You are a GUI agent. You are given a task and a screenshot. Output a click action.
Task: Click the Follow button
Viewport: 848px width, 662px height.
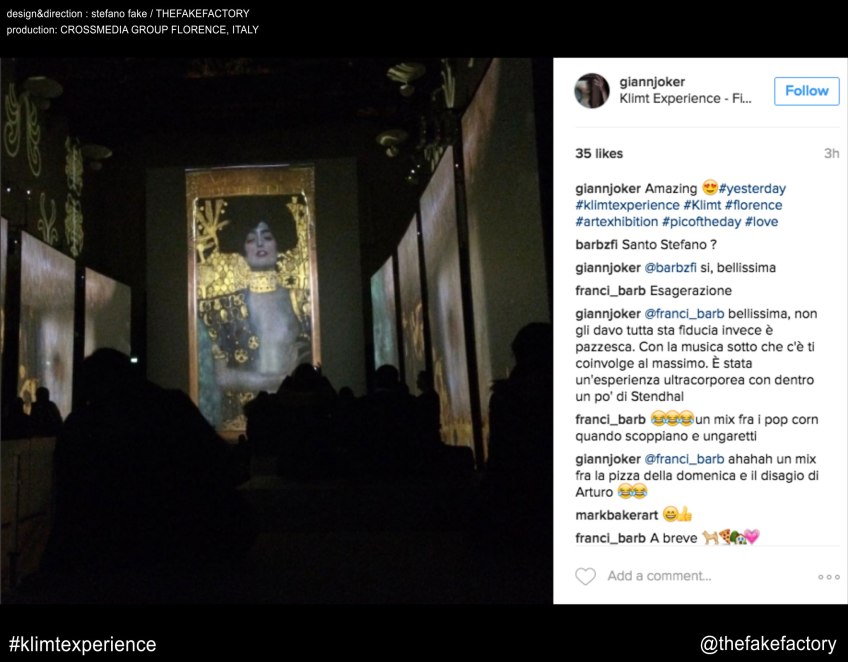coord(806,91)
